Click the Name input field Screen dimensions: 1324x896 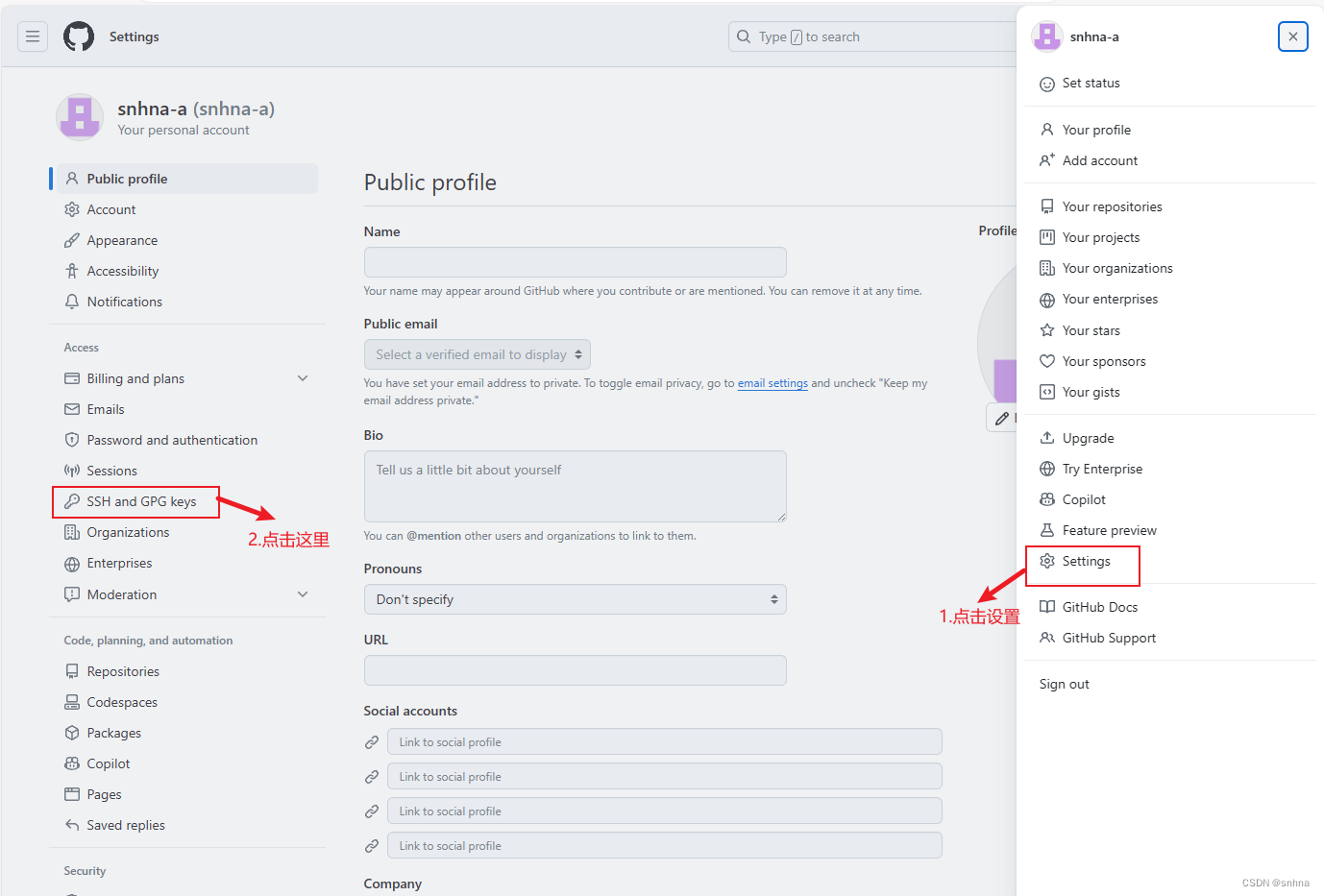pyautogui.click(x=575, y=262)
